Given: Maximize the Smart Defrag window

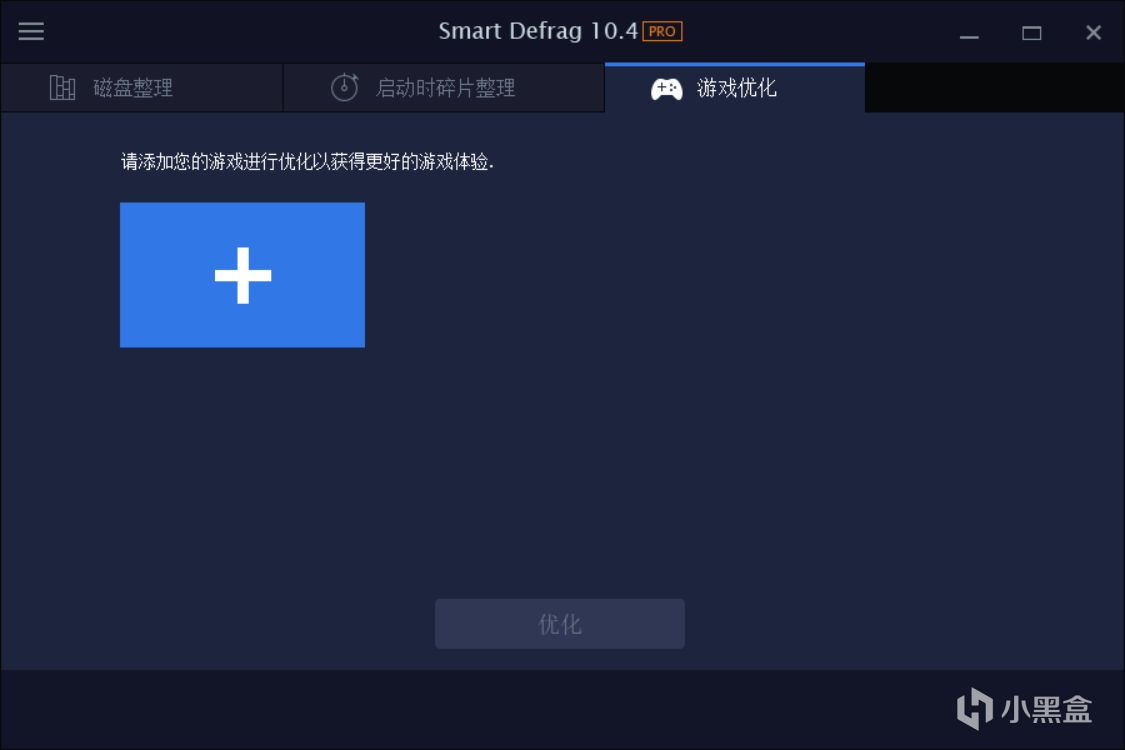Looking at the screenshot, I should click(x=1032, y=33).
